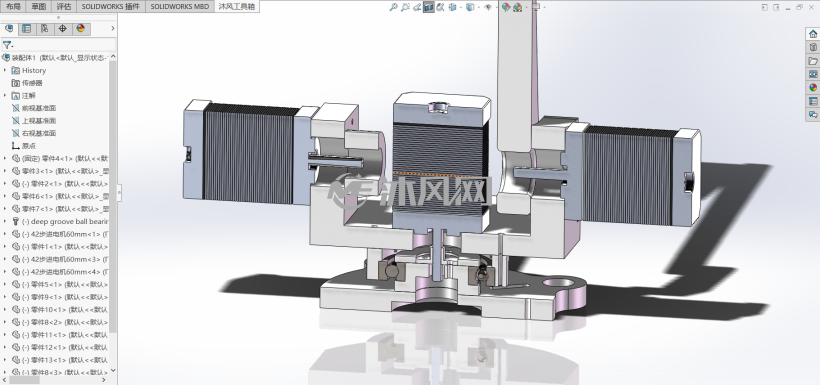Click the Previous View icon
The image size is (820, 385).
[417, 7]
